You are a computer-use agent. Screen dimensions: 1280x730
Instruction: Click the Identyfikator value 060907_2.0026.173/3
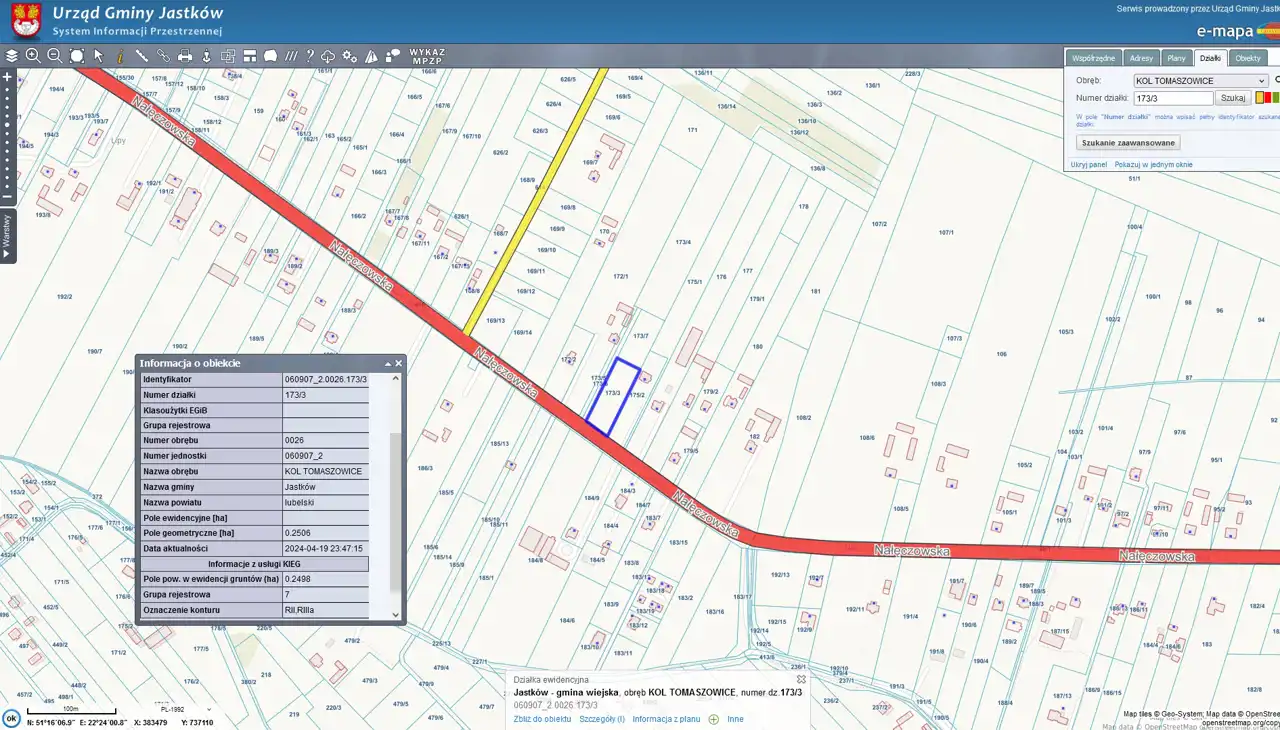(x=326, y=380)
